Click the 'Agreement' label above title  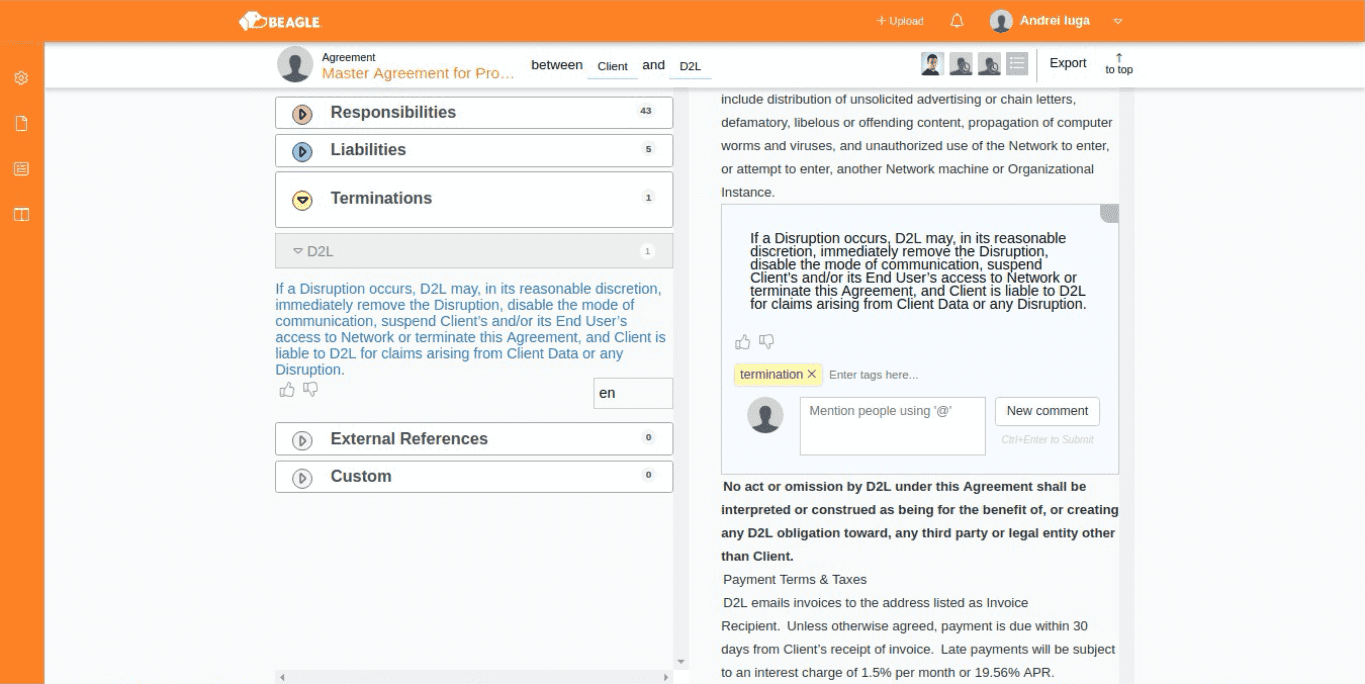[348, 57]
